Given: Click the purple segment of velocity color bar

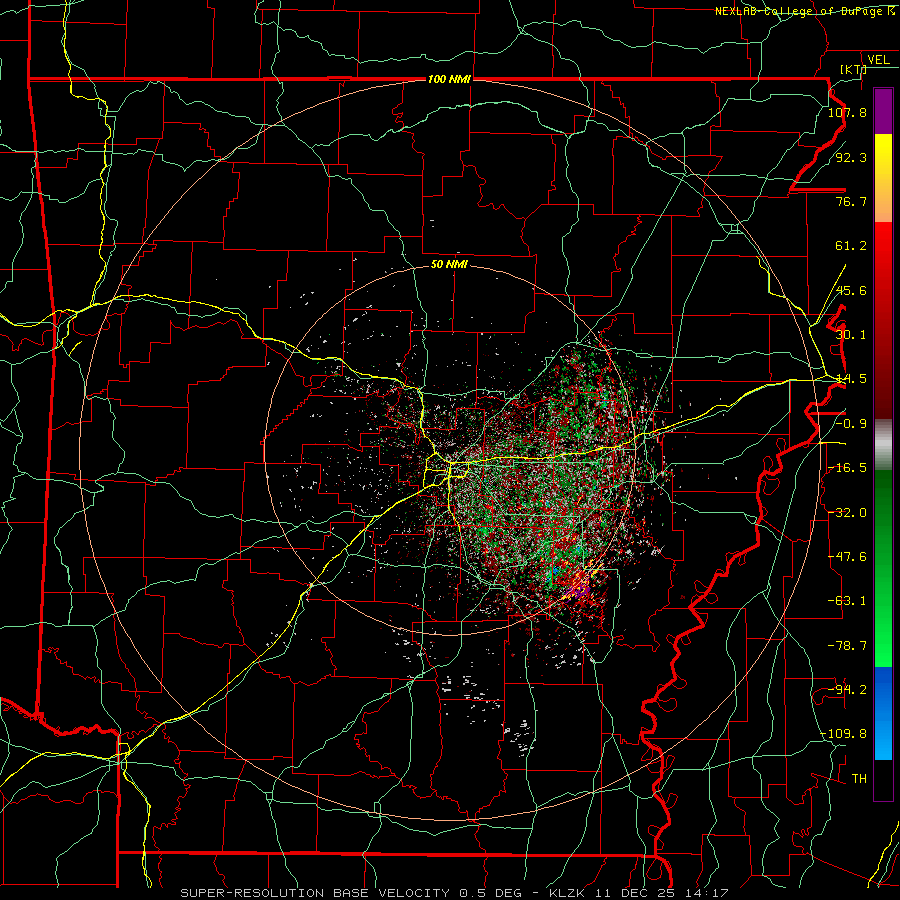Looking at the screenshot, I should [x=883, y=111].
